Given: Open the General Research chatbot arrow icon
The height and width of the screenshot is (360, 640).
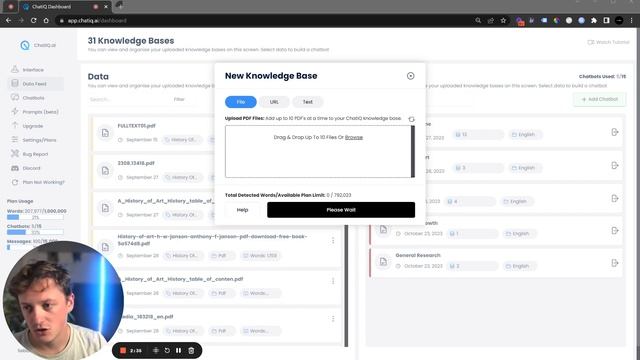Looking at the screenshot, I should pos(615,263).
